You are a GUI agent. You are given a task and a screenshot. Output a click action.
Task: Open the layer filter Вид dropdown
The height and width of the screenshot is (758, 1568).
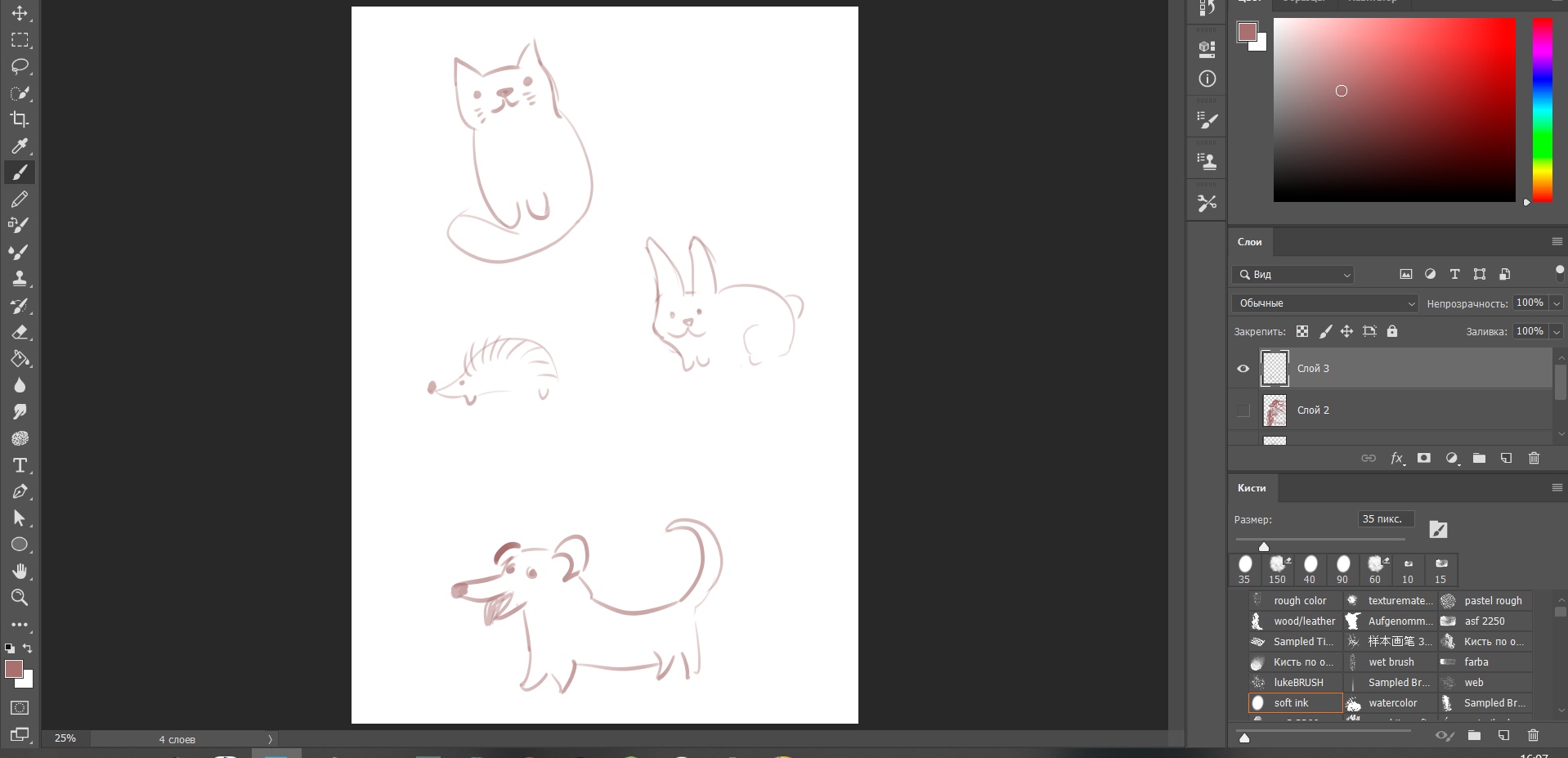(1292, 275)
